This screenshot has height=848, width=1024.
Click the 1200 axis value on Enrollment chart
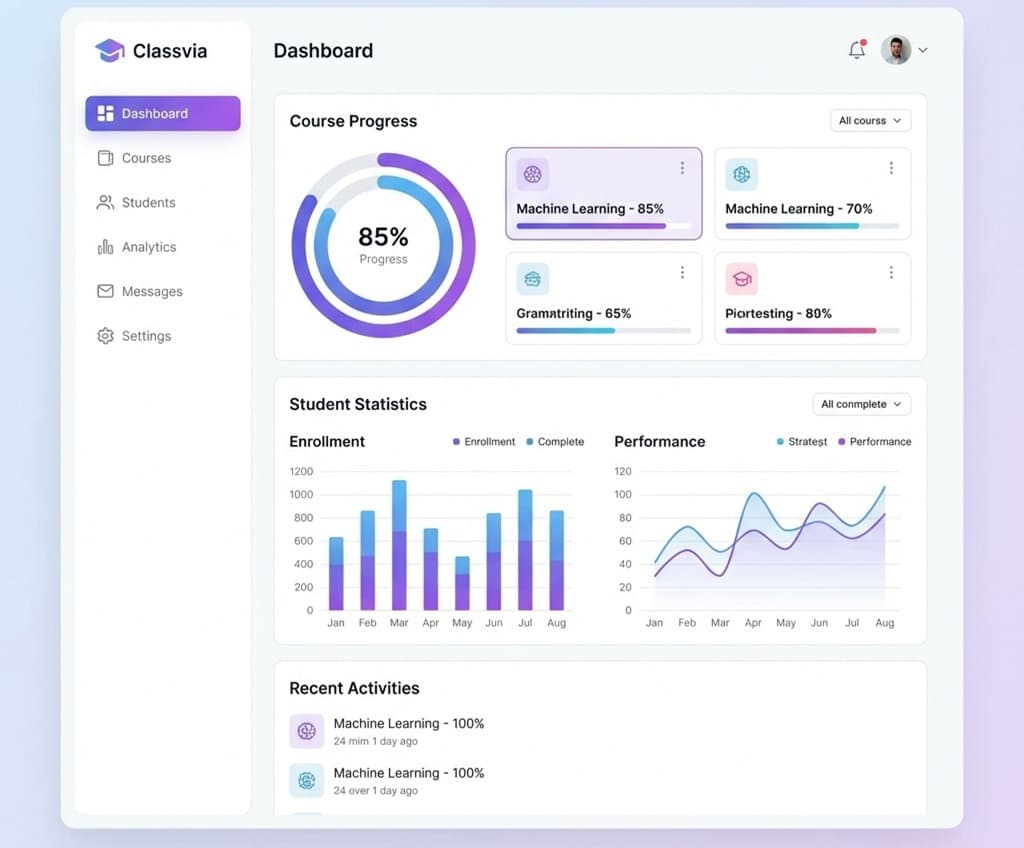(301, 471)
